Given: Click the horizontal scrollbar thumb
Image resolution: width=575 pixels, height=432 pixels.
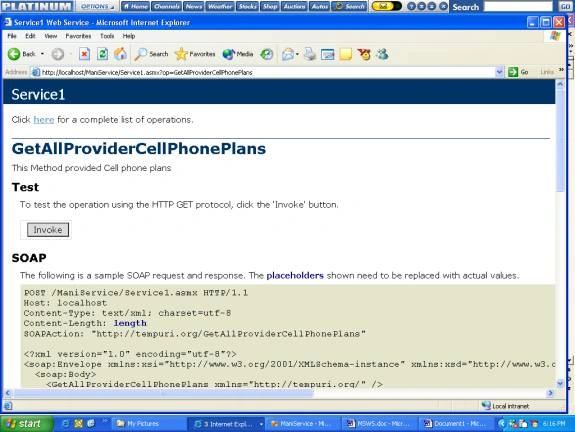Looking at the screenshot, I should pos(163,393).
